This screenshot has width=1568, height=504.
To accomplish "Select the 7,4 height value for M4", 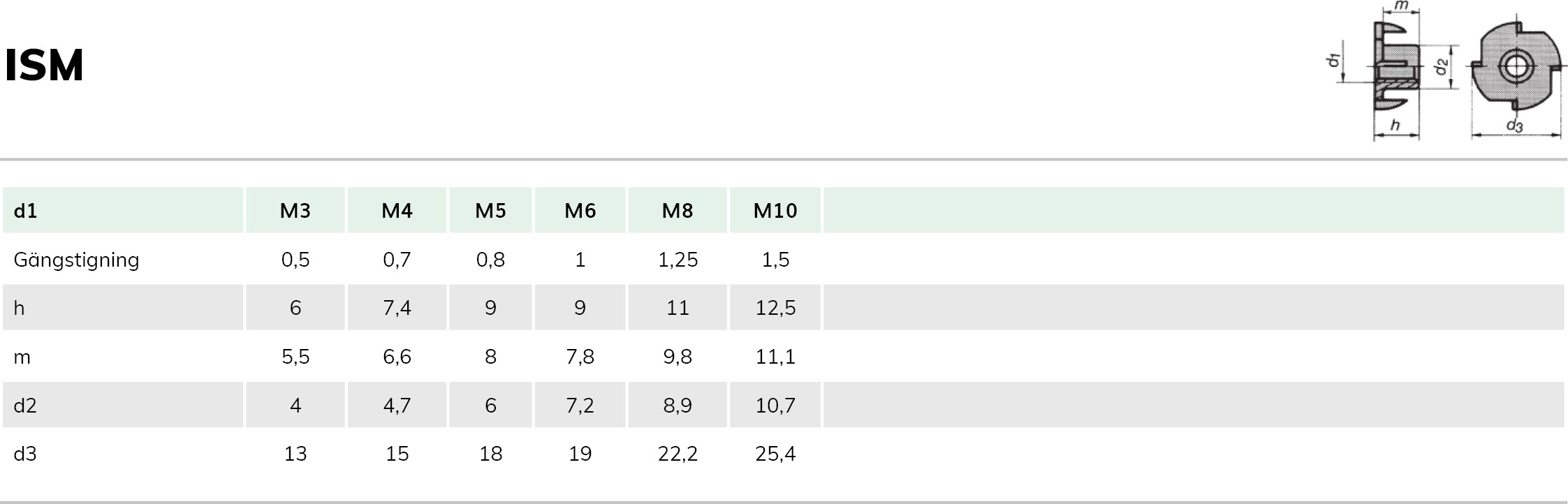I will [x=397, y=308].
